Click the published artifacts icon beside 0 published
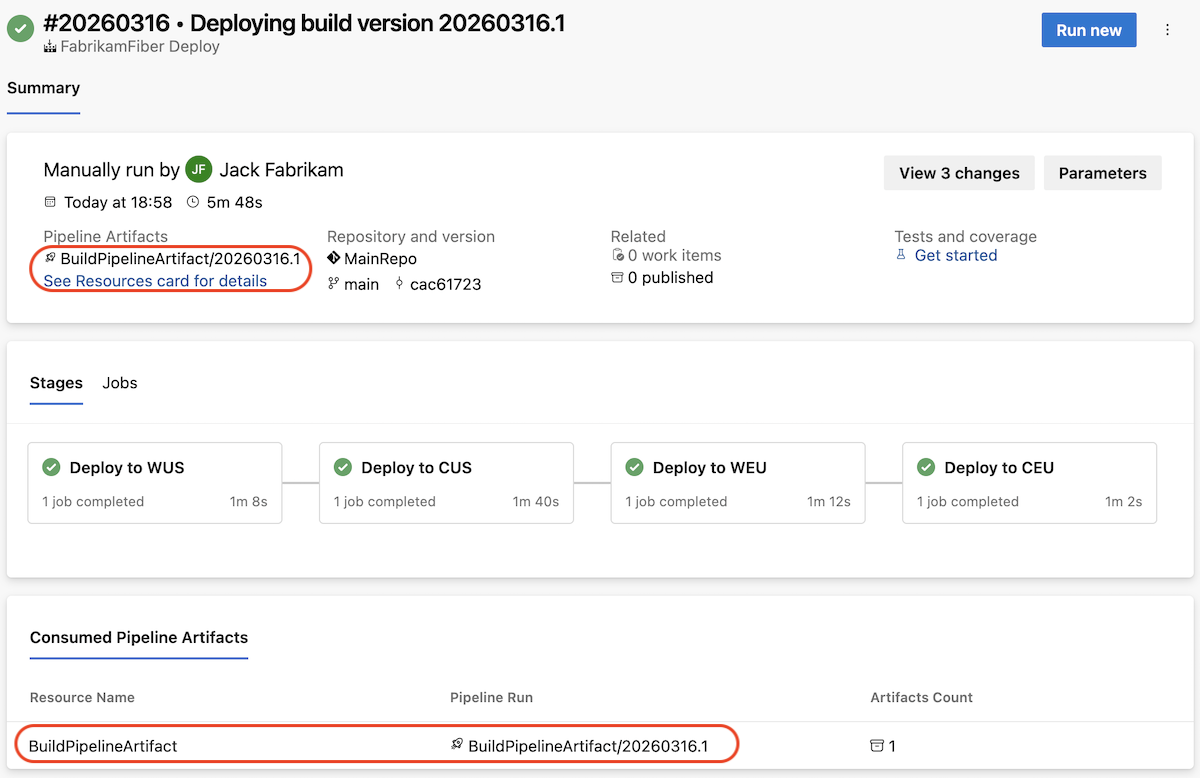The width and height of the screenshot is (1200, 778). coord(617,278)
